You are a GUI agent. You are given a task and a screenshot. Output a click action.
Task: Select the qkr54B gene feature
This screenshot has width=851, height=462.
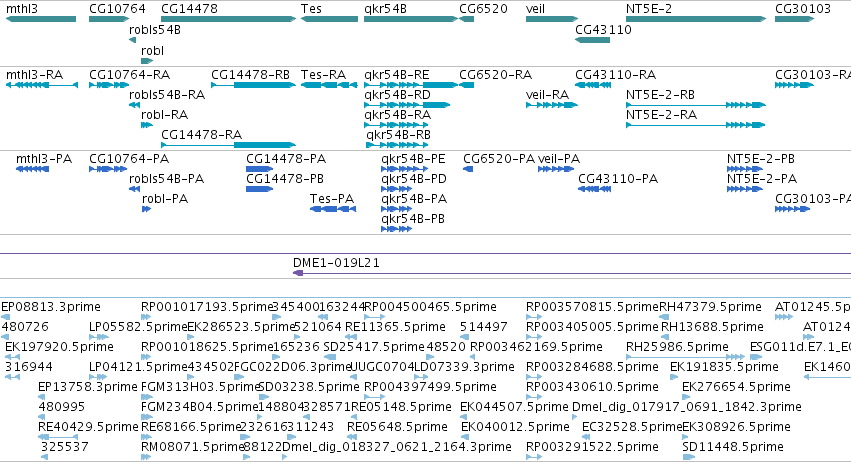point(411,19)
